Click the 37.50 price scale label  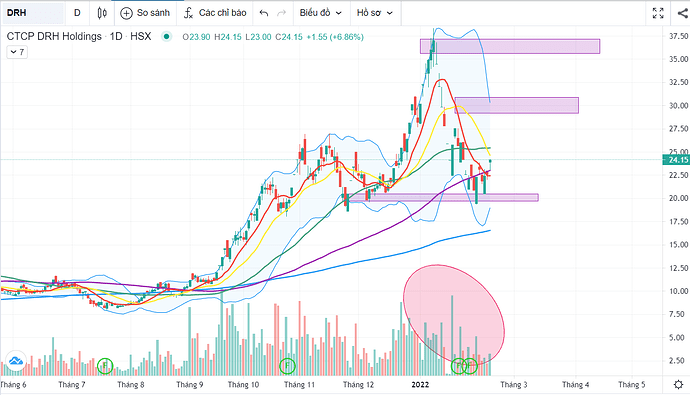[679, 36]
